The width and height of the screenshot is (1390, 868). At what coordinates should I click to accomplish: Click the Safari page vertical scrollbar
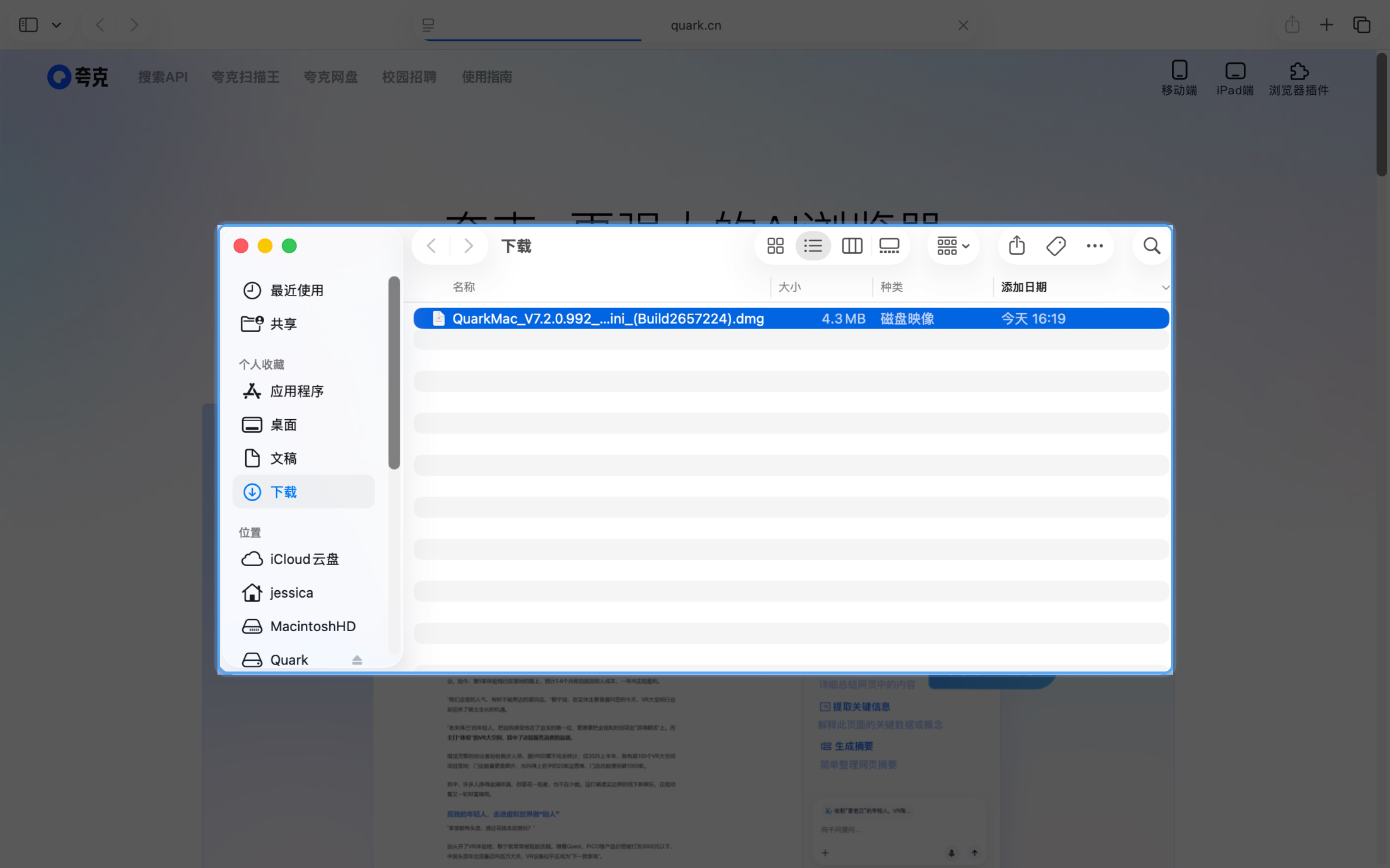[x=1383, y=115]
